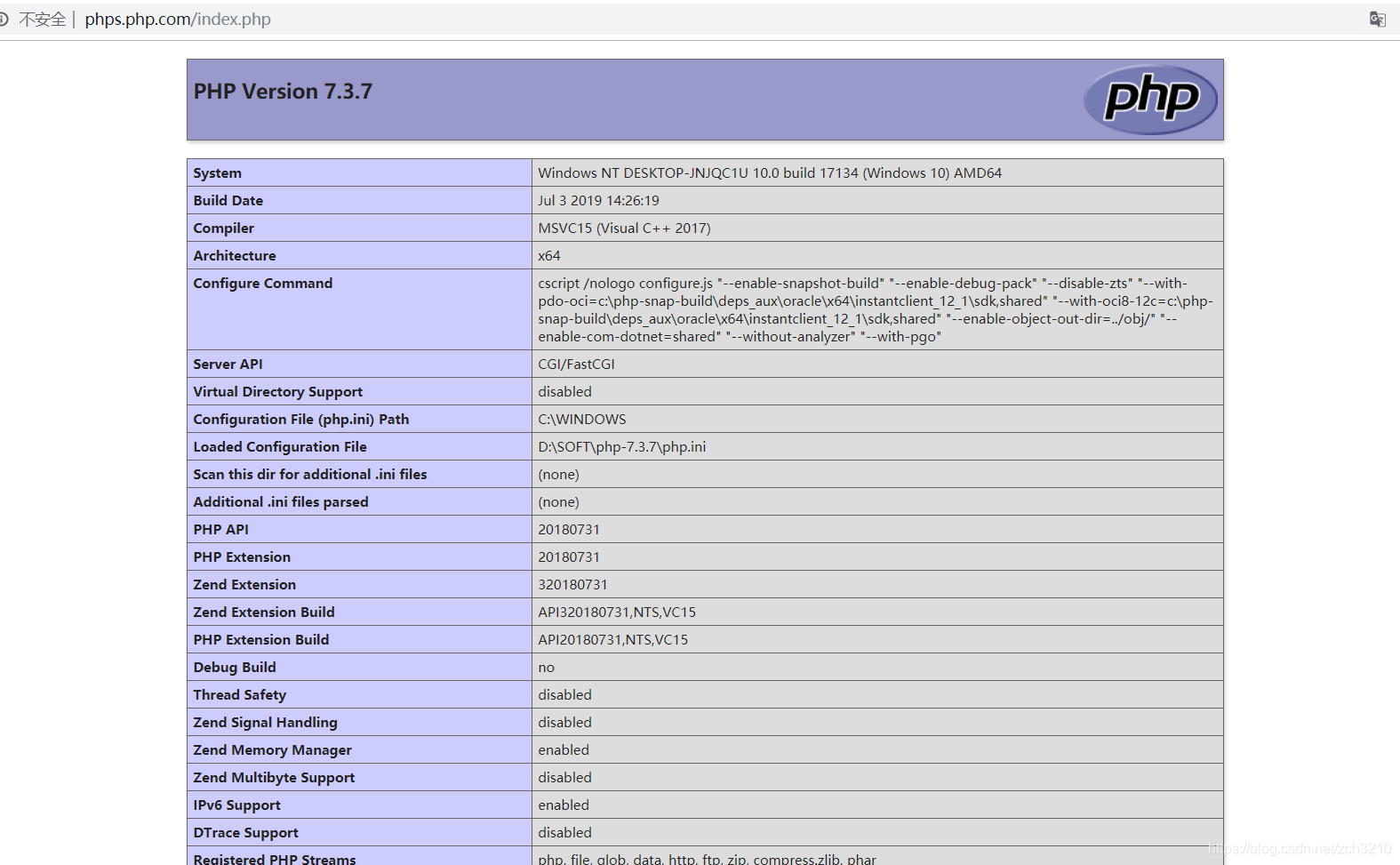Screen dimensions: 1400x865
Task: Click the 'MSVC15 (Visual C++ 2017)' value
Action: point(624,228)
